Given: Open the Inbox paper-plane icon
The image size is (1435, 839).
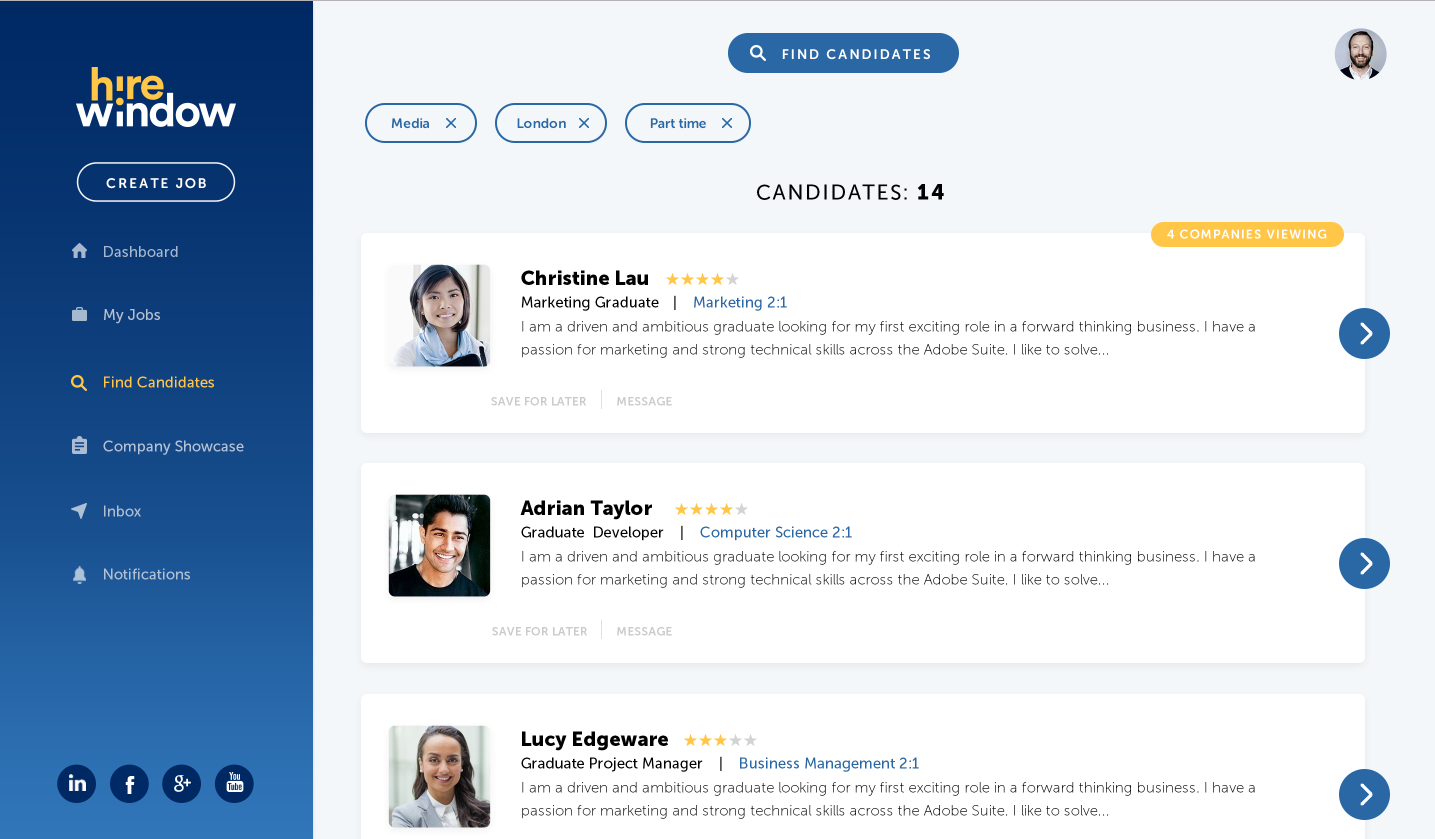Looking at the screenshot, I should [x=79, y=511].
